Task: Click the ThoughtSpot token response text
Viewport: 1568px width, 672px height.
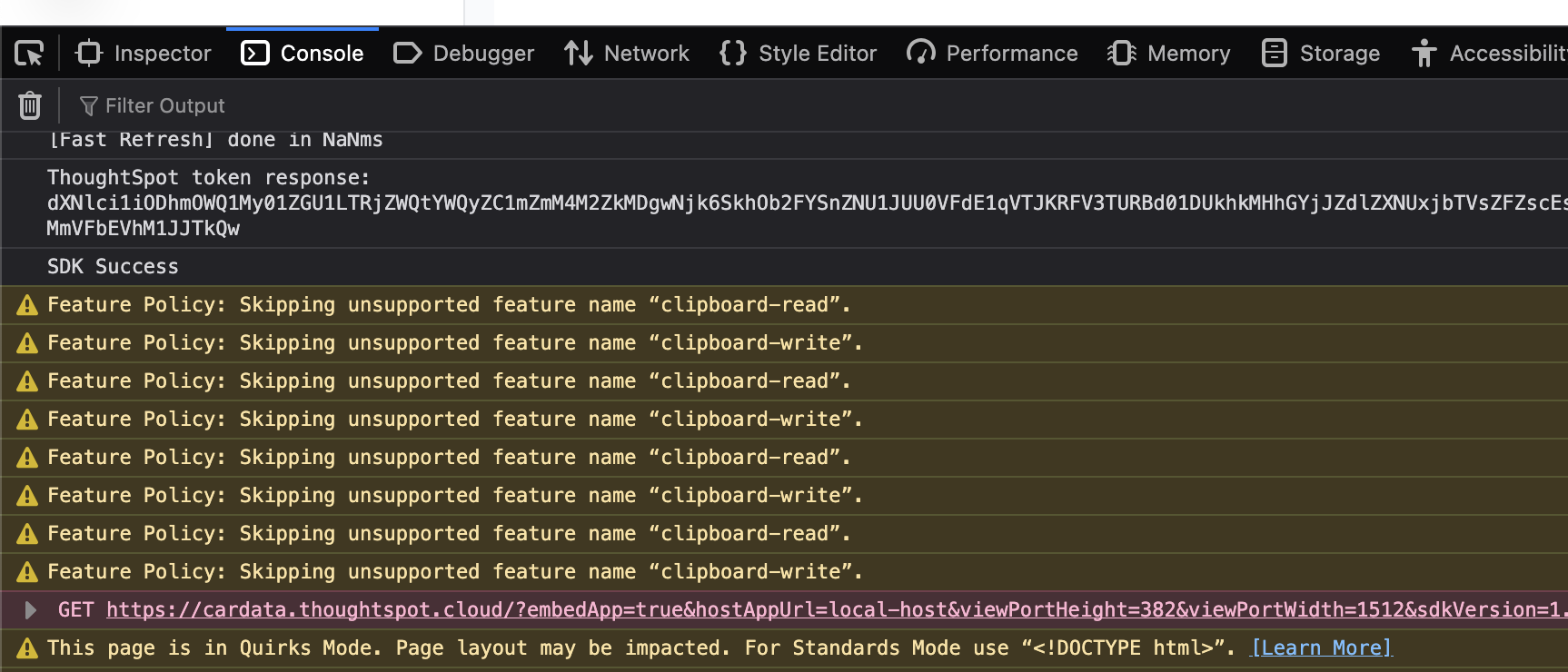Action: (208, 177)
